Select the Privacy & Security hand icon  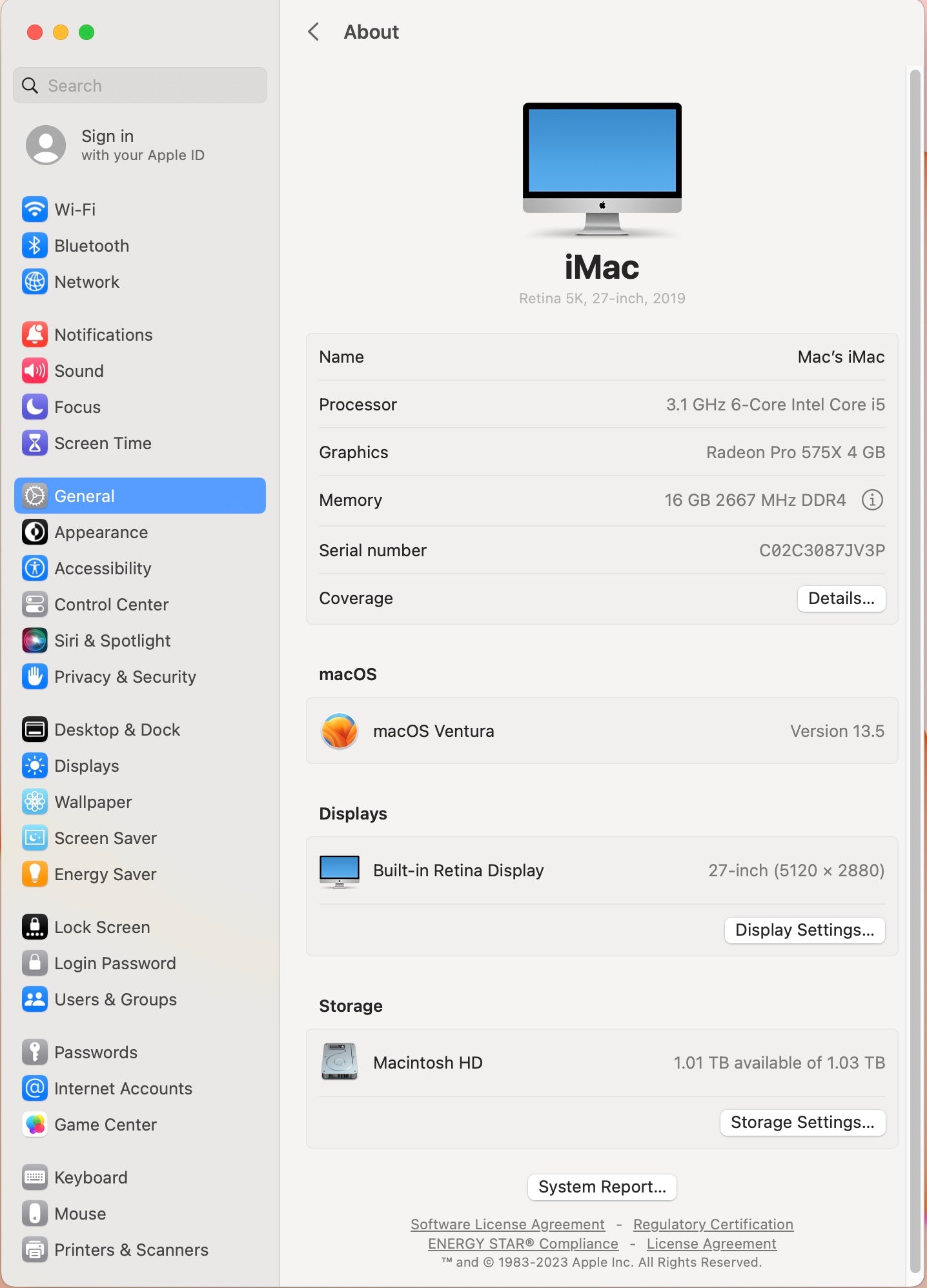pyautogui.click(x=35, y=676)
